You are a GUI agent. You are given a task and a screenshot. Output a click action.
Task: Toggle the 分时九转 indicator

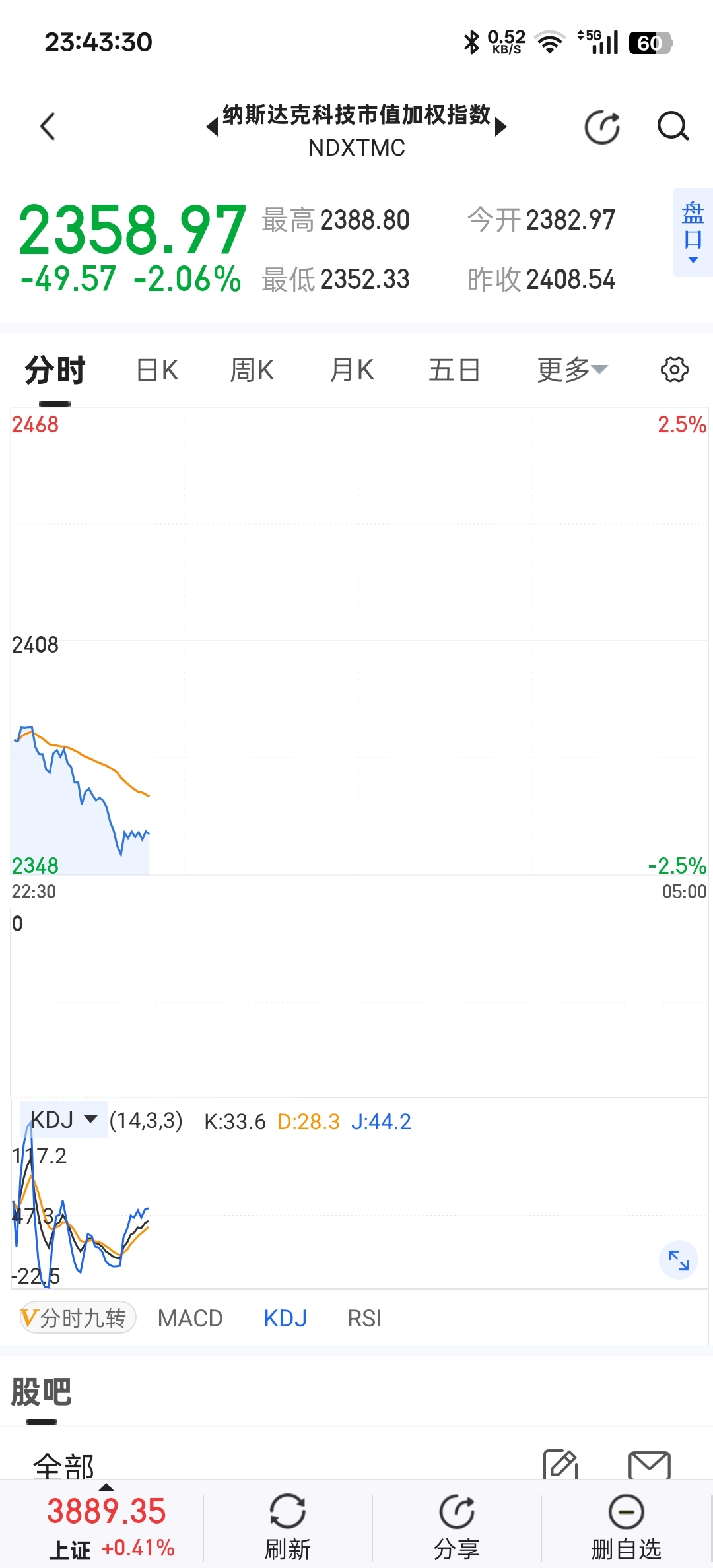[x=77, y=1318]
